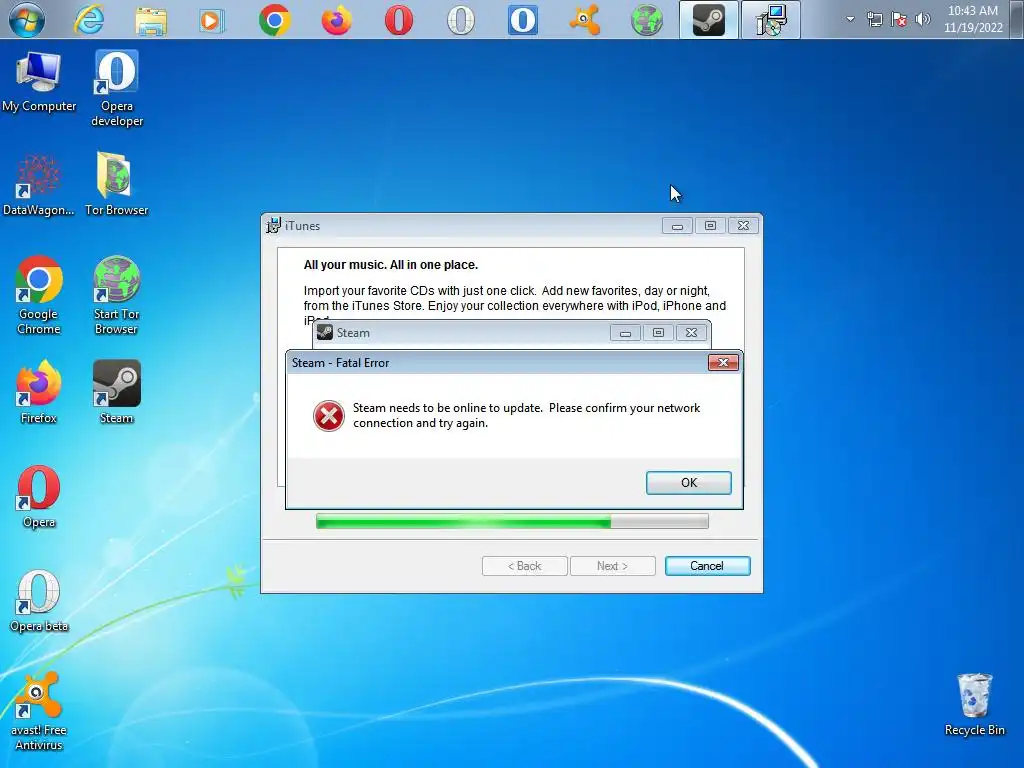
Task: Click Next in iTunes installer
Action: click(613, 566)
